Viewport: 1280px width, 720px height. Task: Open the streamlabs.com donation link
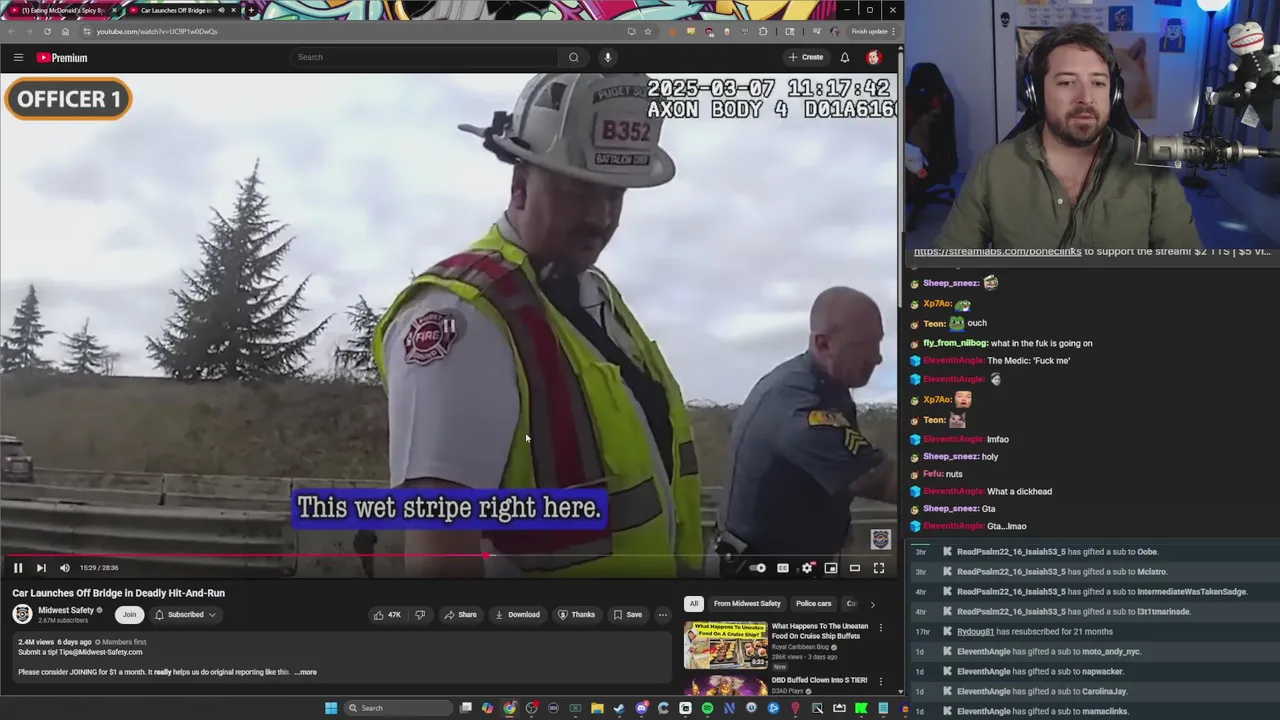(x=997, y=252)
